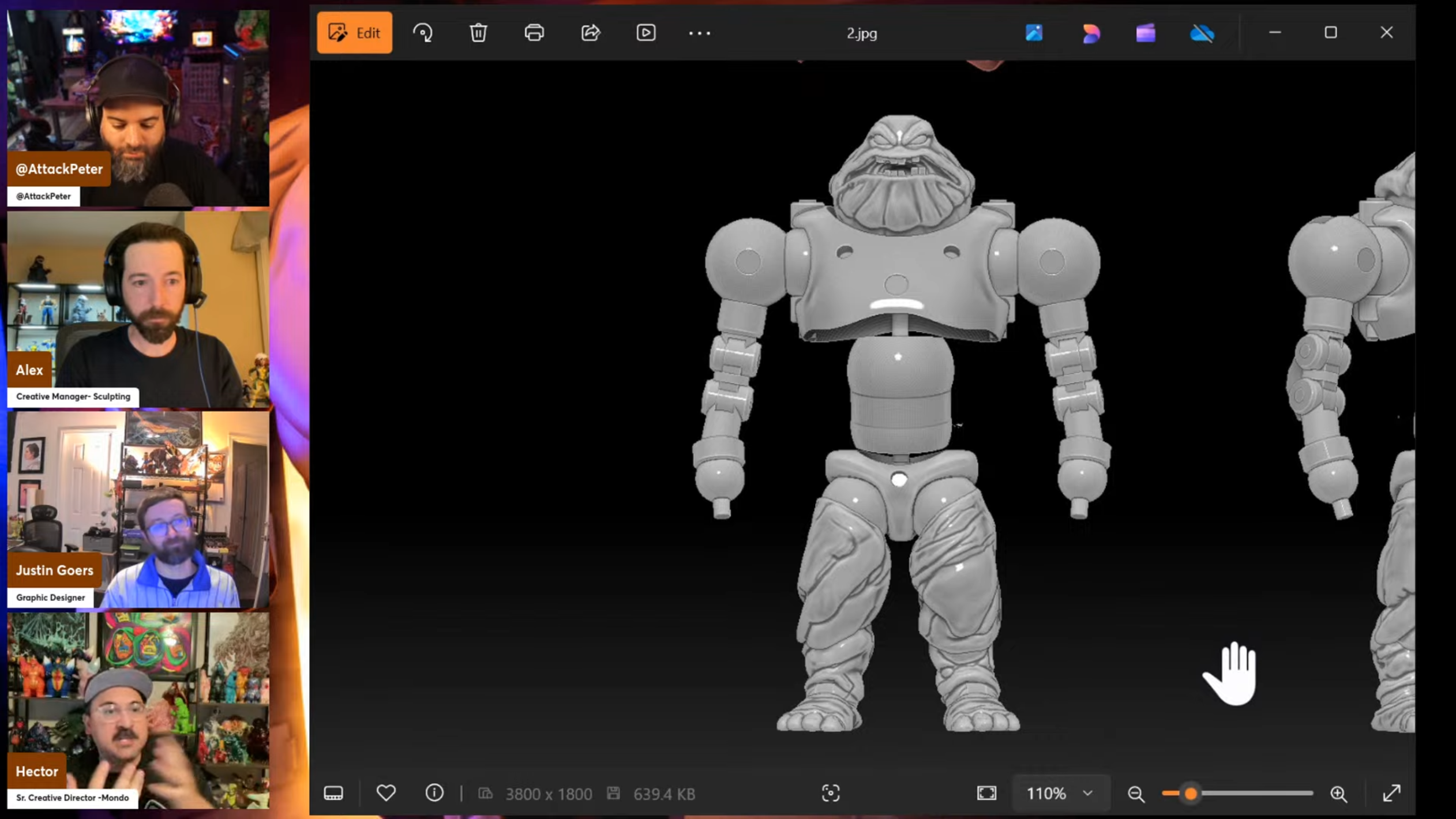Viewport: 1456px width, 819px height.
Task: Click the Creative Manager- Sculpting caption
Action: coord(73,396)
